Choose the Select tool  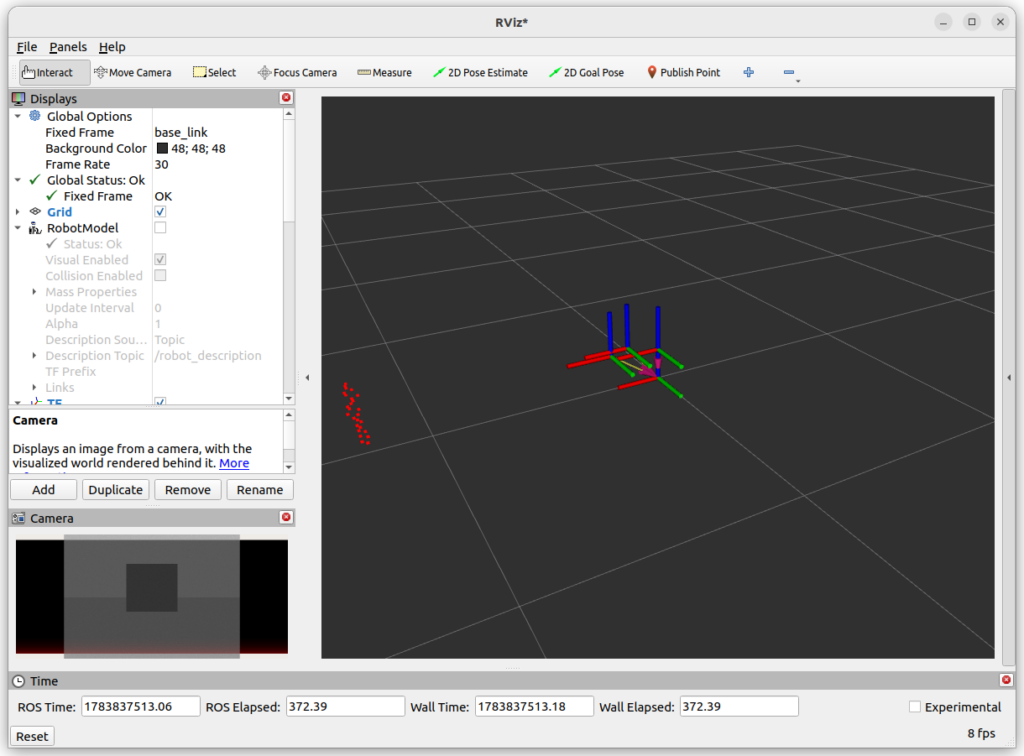(214, 72)
